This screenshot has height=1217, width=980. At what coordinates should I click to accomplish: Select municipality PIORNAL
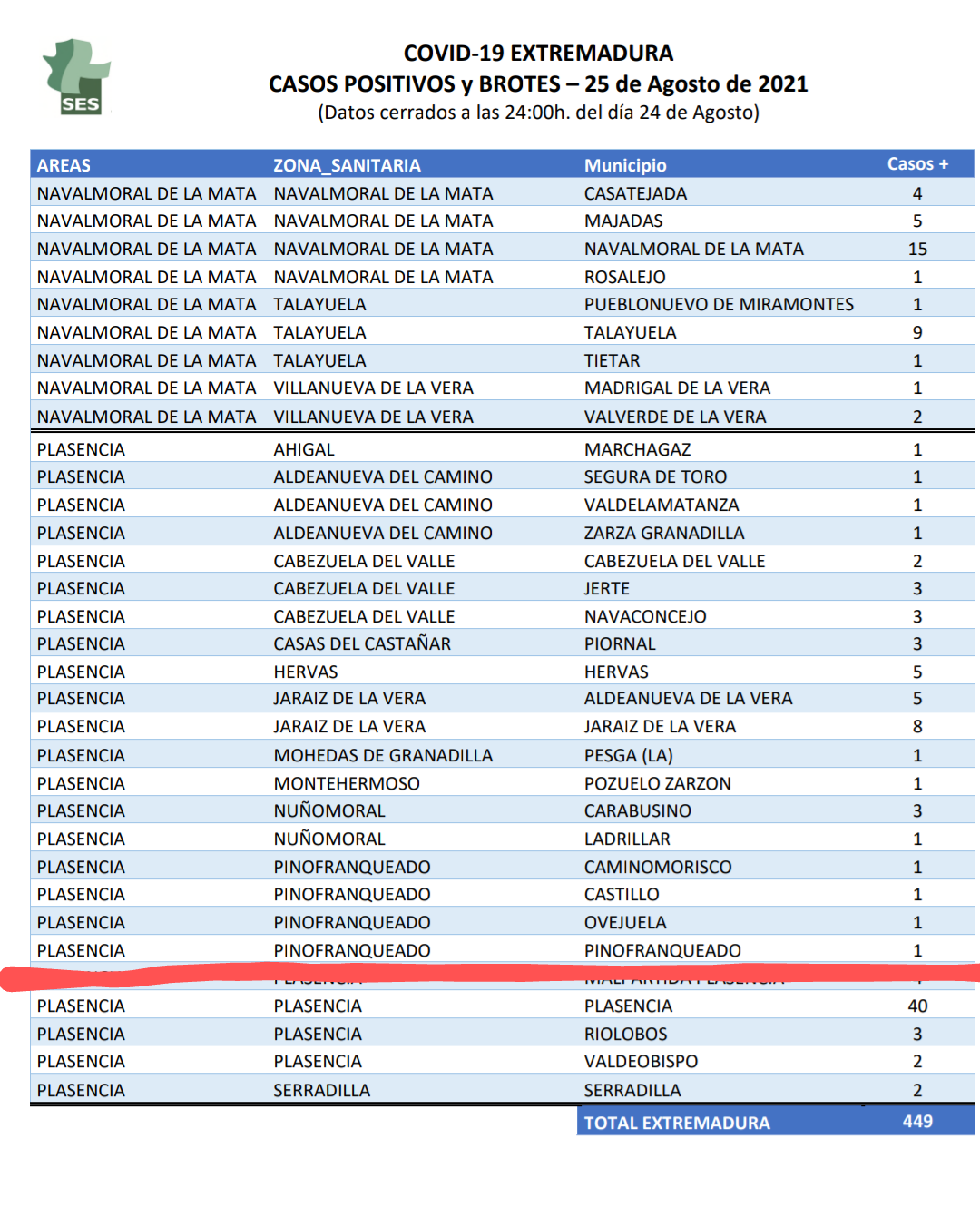click(620, 643)
